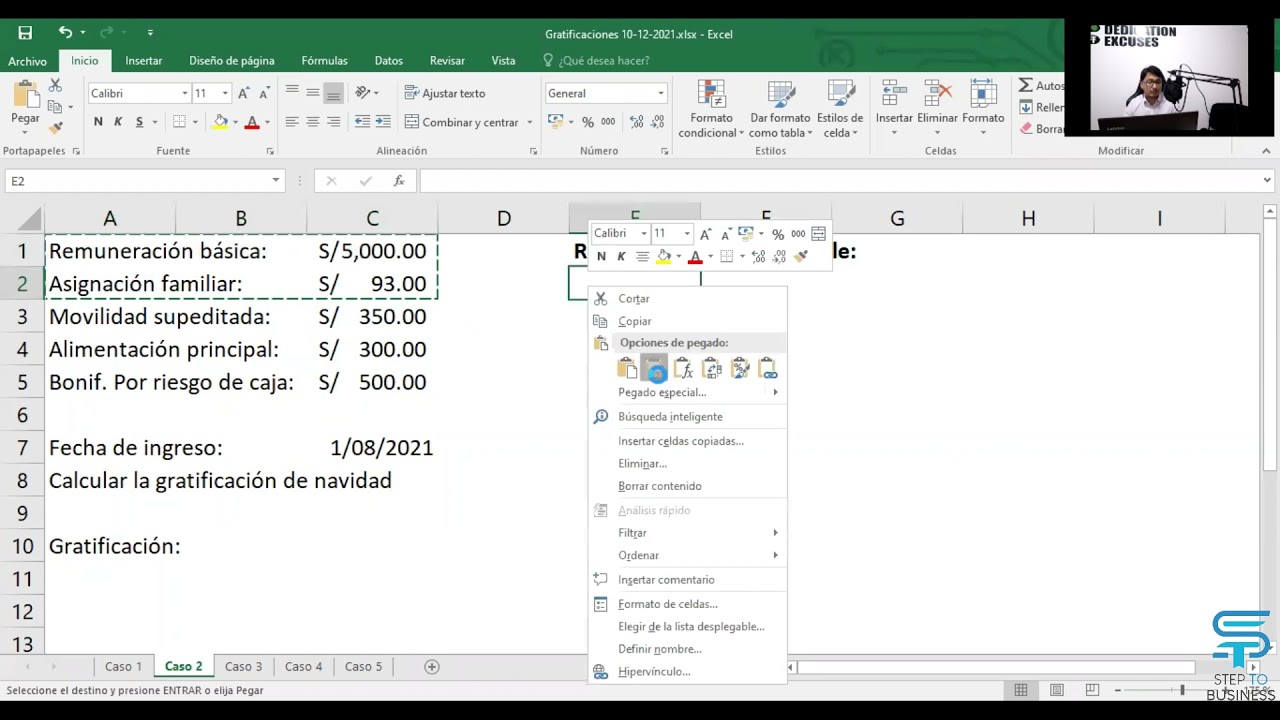Click ribbon Increase Font Size icon
Image resolution: width=1280 pixels, height=720 pixels.
pos(244,93)
